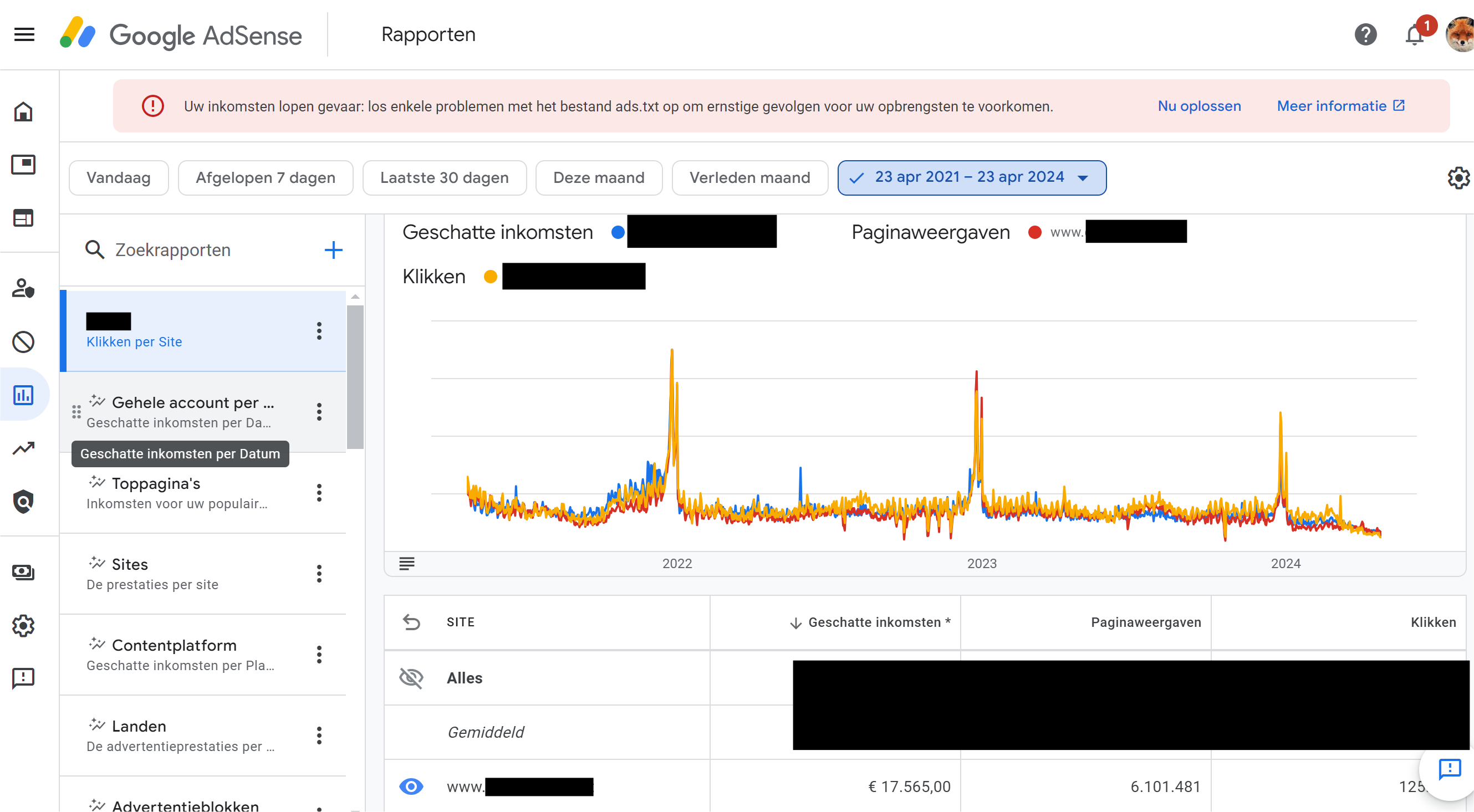
Task: Open the help question mark icon
Action: pos(1365,34)
